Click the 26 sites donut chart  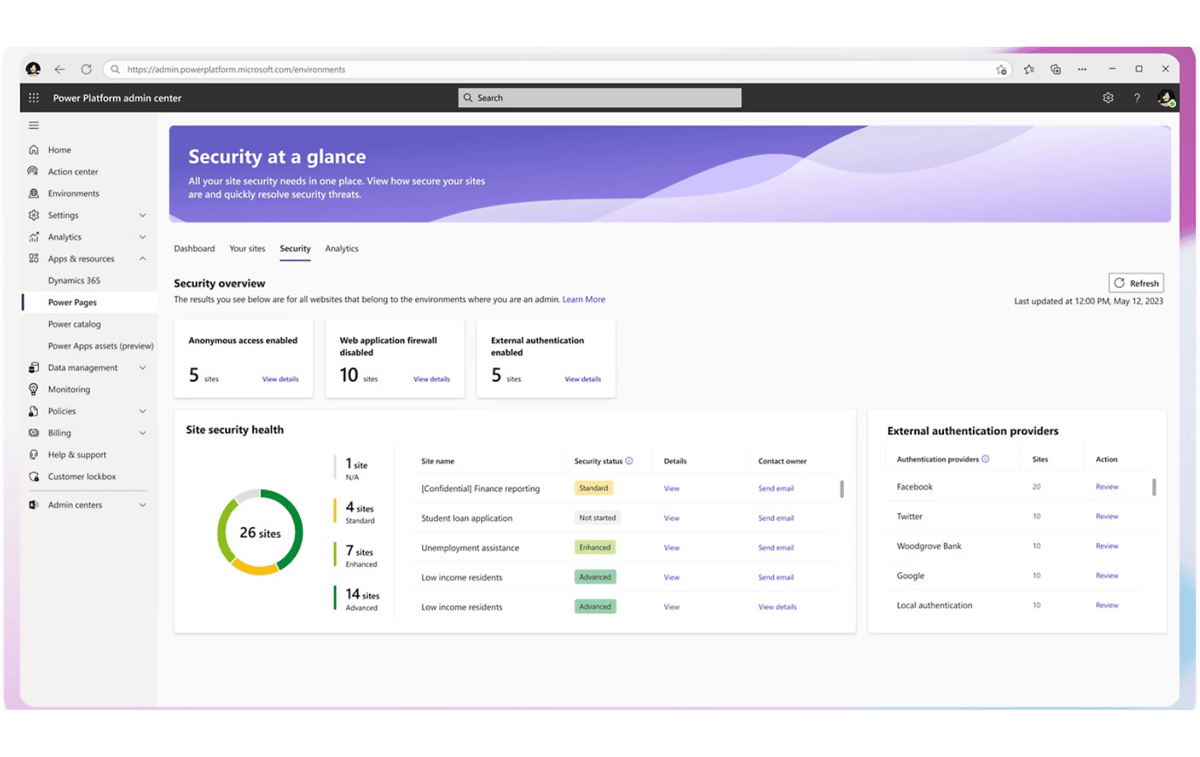pyautogui.click(x=260, y=532)
